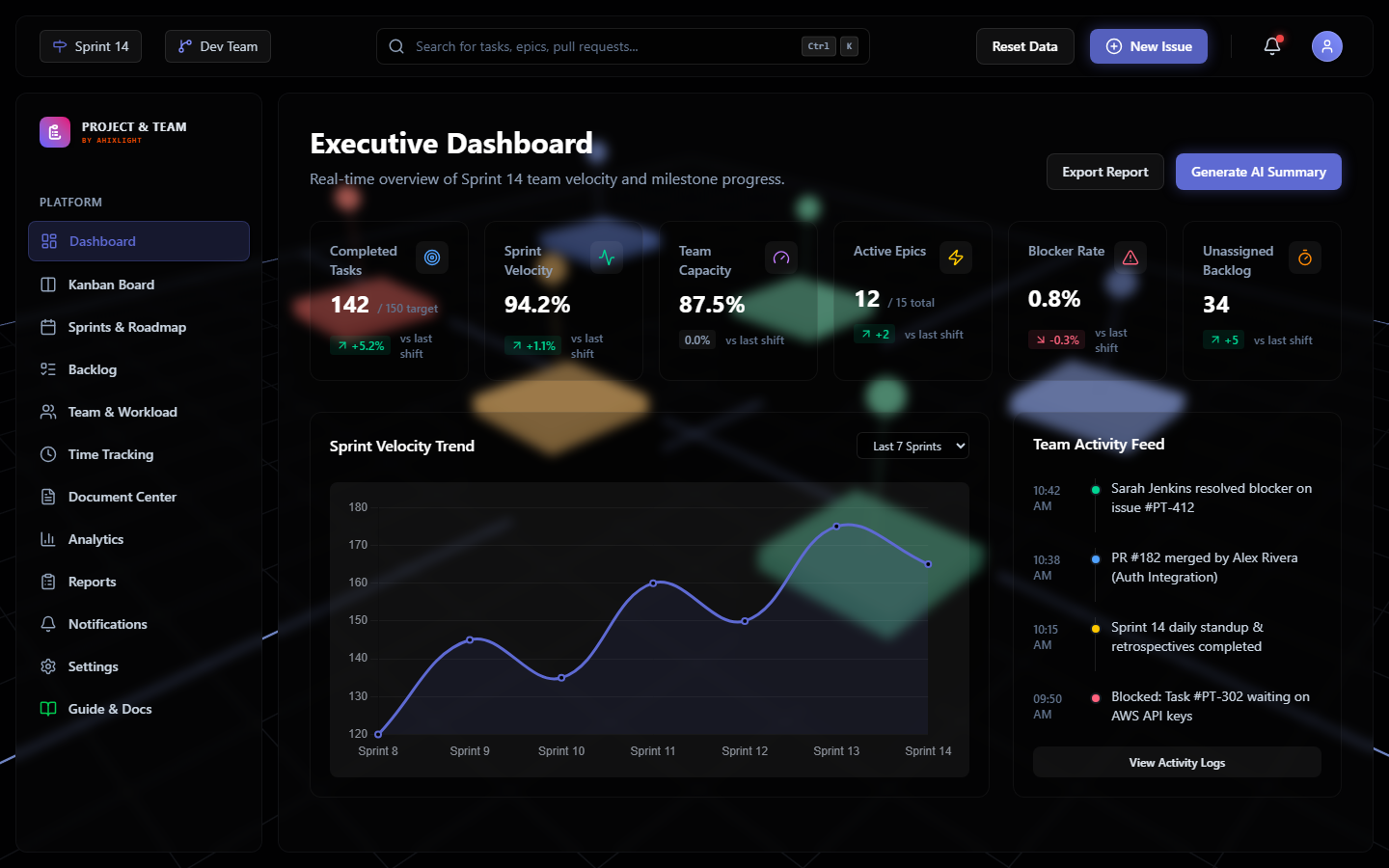Click the Completed Tasks target icon

click(x=432, y=258)
